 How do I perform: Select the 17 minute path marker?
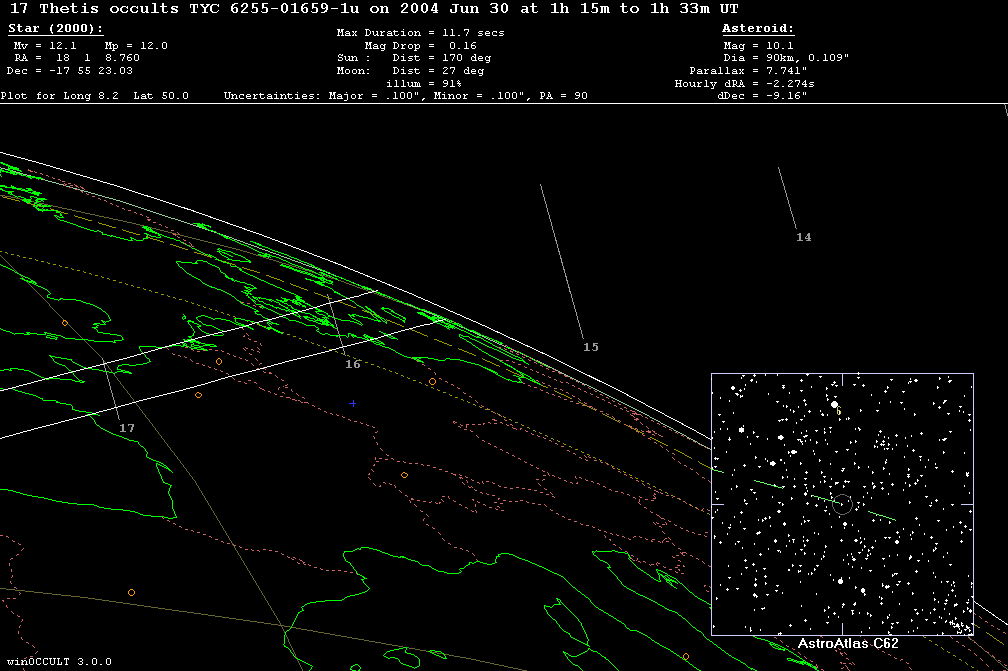pyautogui.click(x=127, y=428)
